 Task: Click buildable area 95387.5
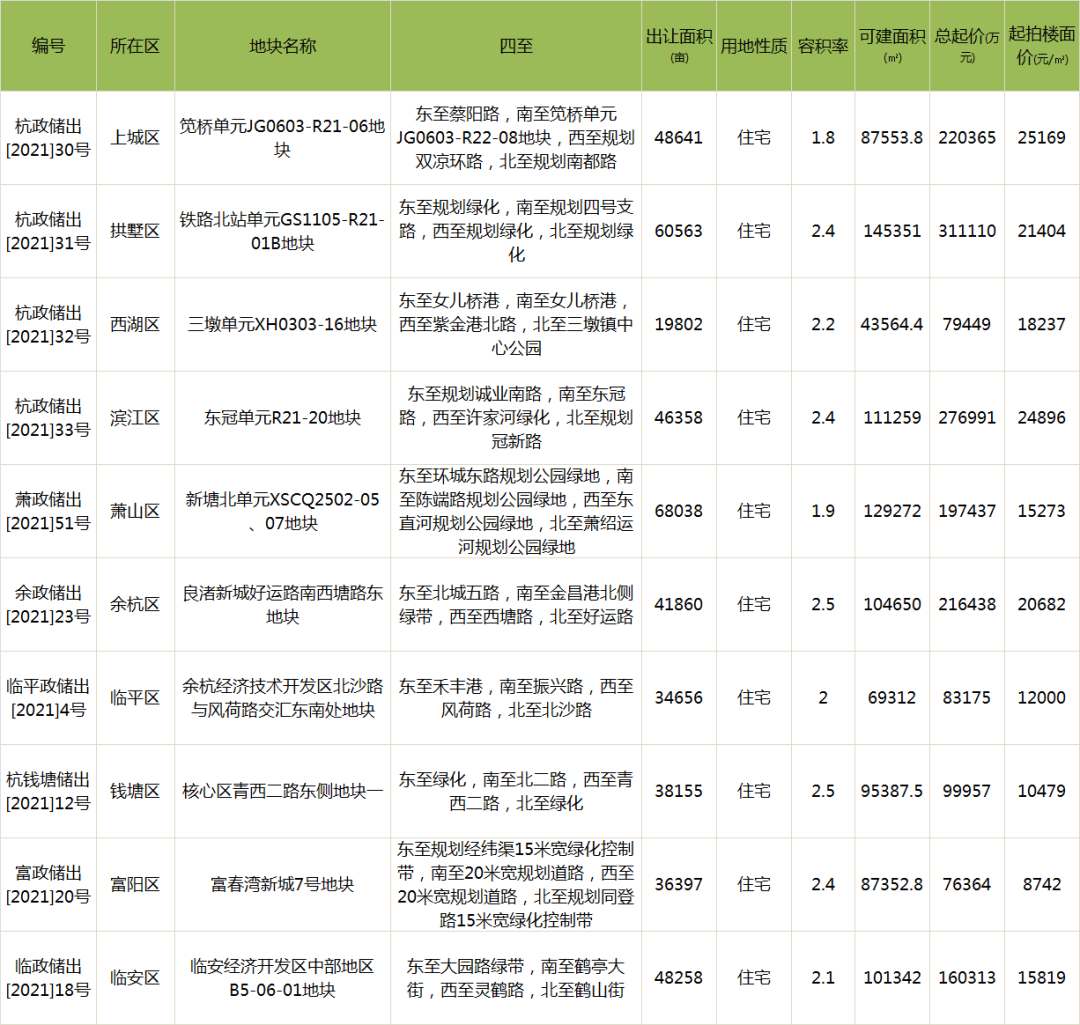892,791
